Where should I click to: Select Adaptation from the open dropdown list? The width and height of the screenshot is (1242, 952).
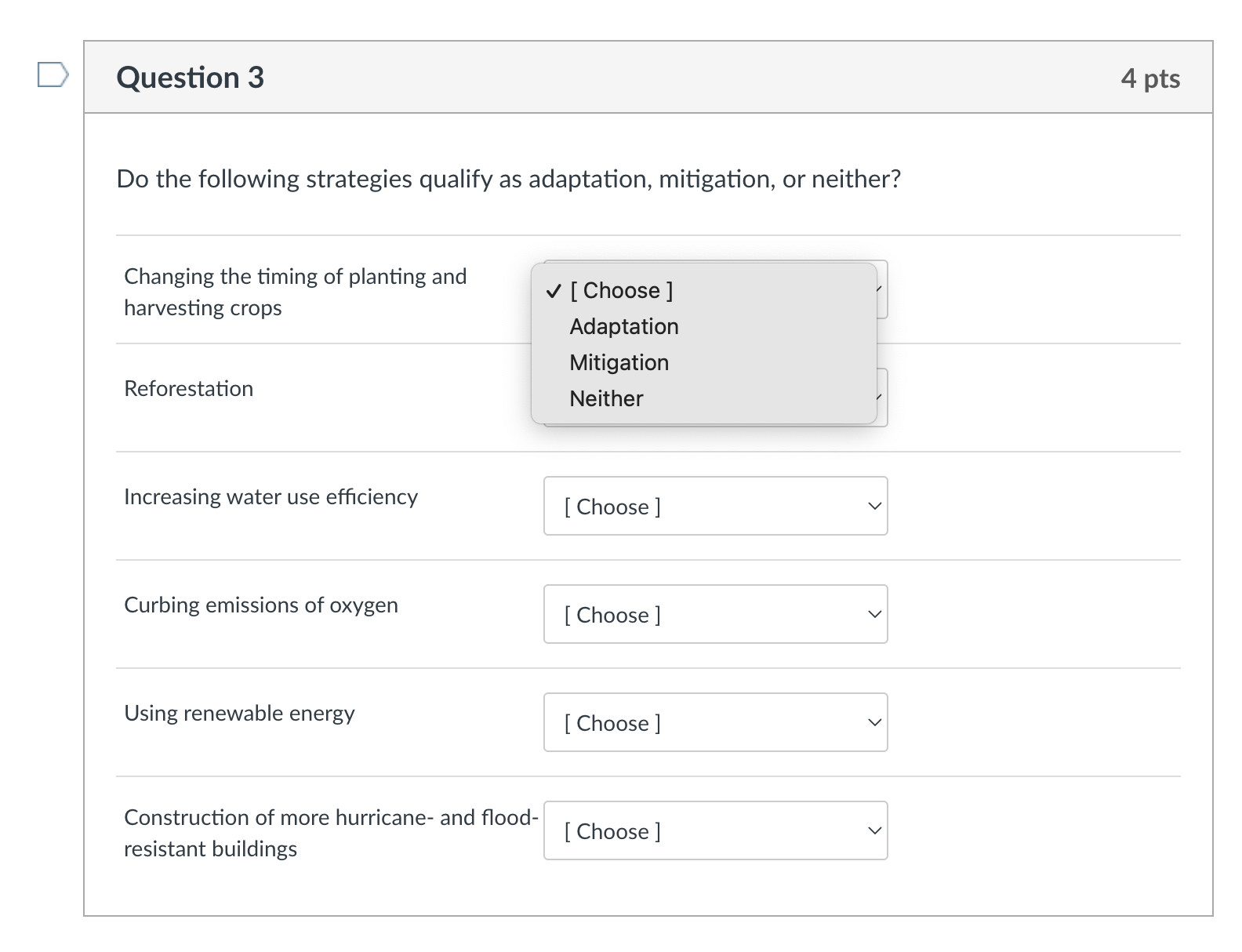pos(624,327)
